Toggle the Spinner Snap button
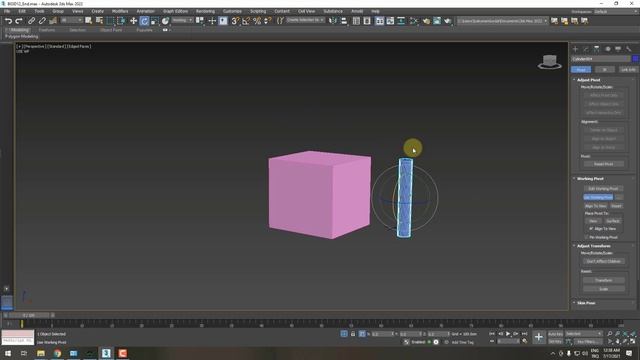The width and height of the screenshot is (640, 360). point(268,21)
